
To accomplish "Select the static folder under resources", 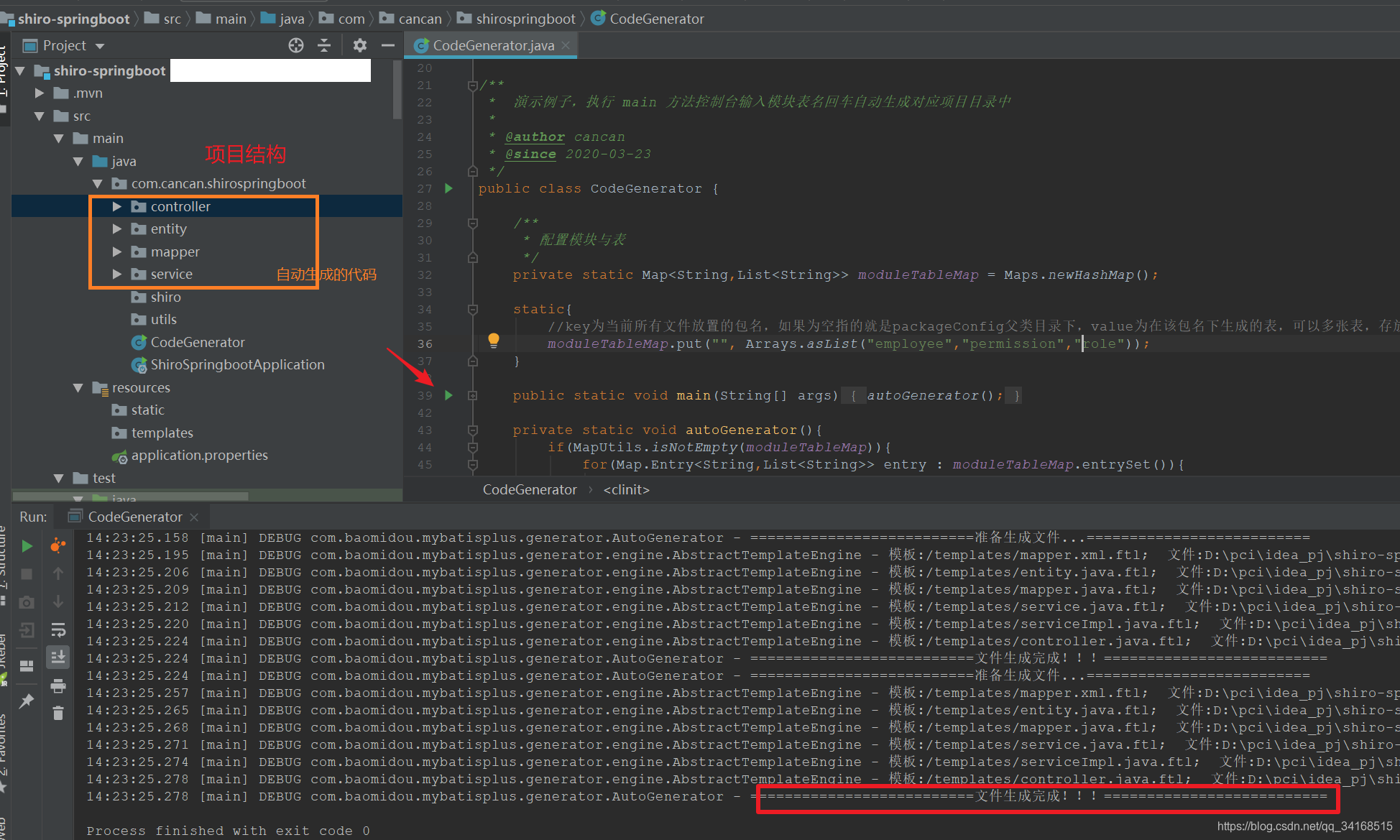I will pos(147,410).
